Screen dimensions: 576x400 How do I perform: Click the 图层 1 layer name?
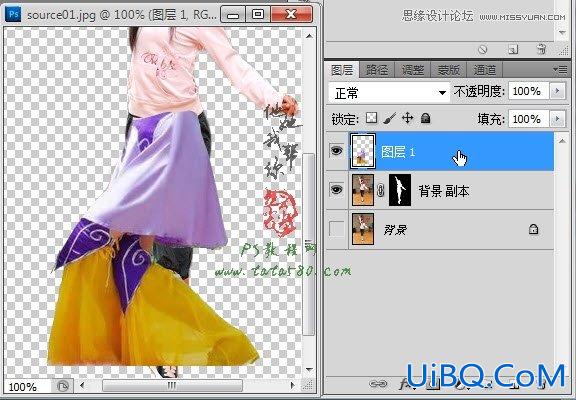pyautogui.click(x=398, y=151)
